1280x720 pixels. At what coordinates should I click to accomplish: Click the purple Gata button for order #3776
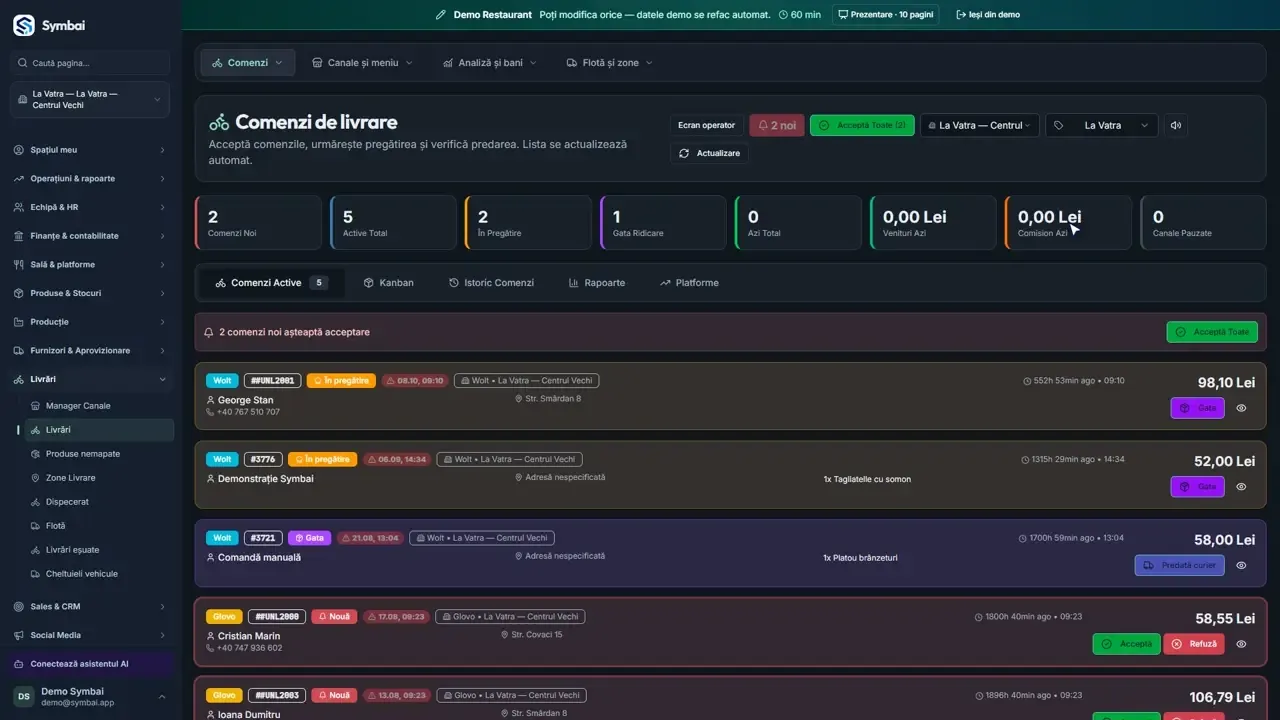1197,486
